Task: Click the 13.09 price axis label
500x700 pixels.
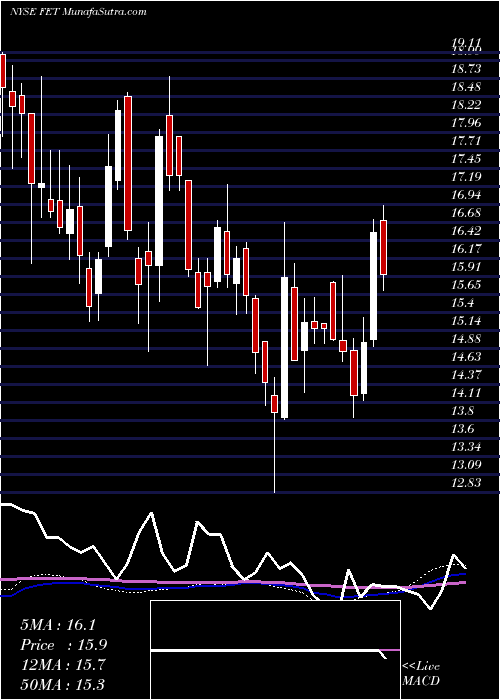Action: pos(466,464)
